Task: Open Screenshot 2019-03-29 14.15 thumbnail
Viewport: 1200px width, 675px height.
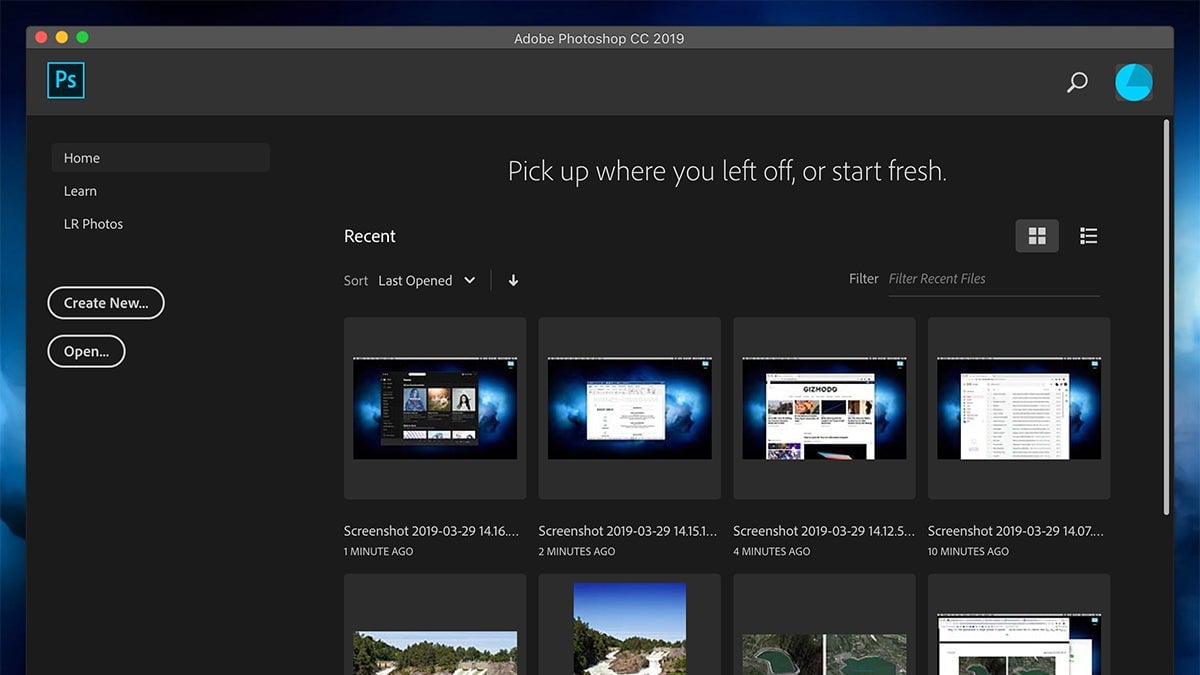Action: coord(628,408)
